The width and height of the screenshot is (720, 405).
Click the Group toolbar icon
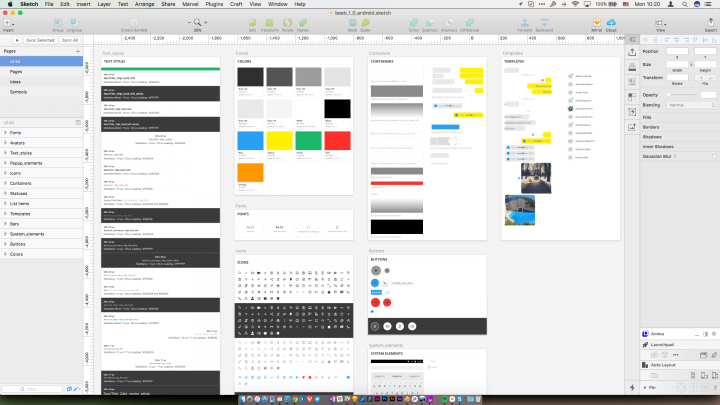point(57,22)
